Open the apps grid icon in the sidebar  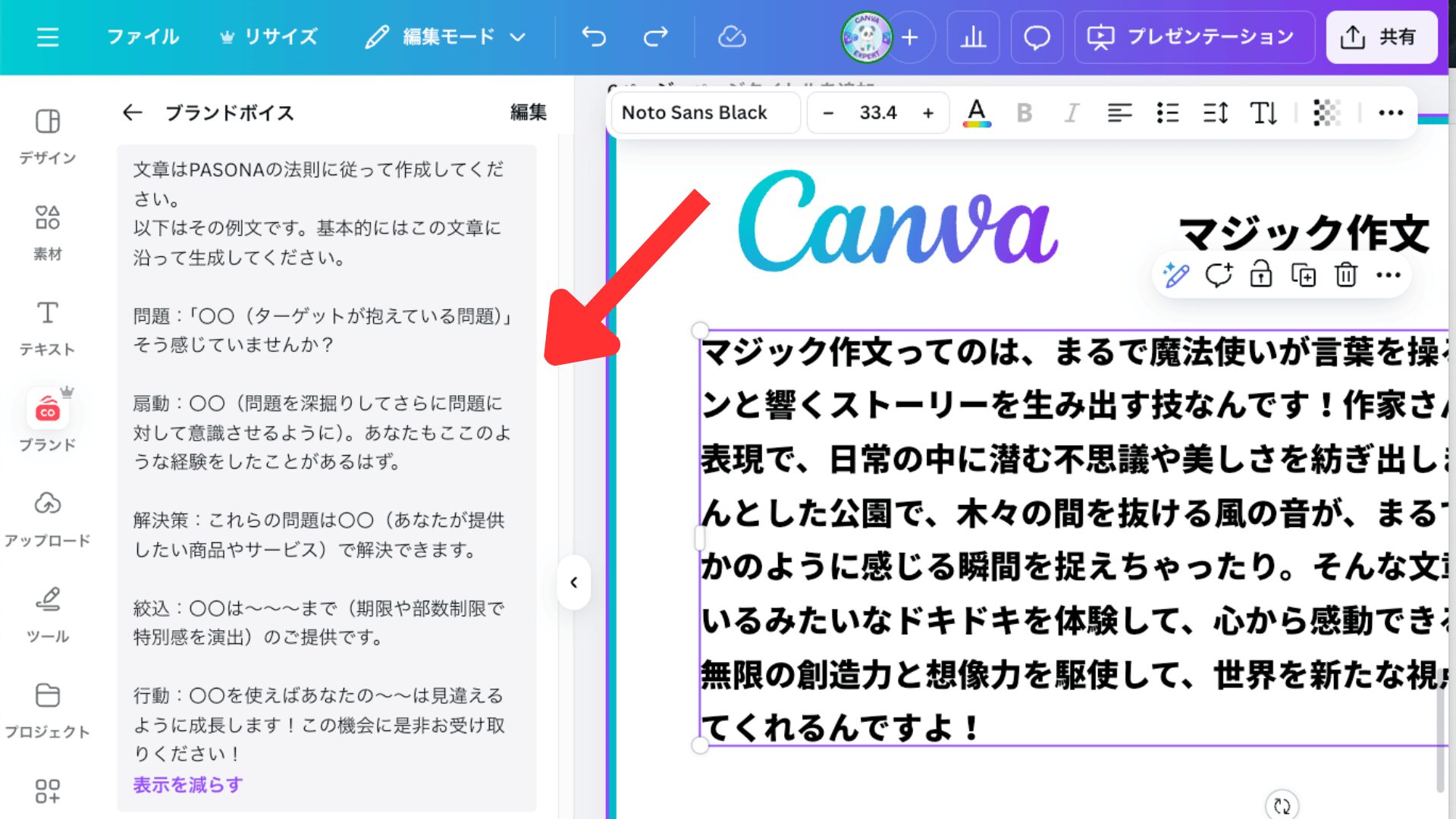[x=48, y=791]
